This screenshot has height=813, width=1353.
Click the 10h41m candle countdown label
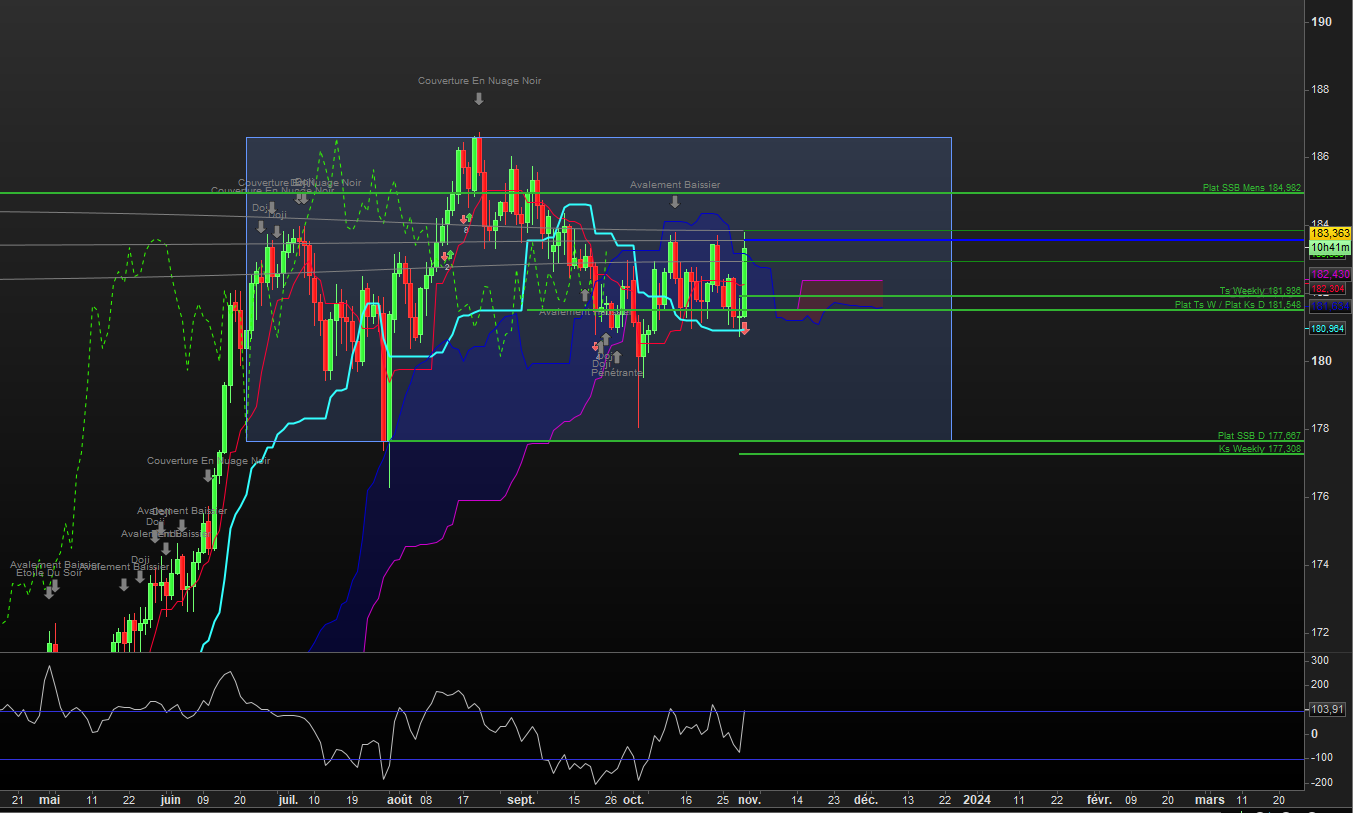[x=1330, y=247]
